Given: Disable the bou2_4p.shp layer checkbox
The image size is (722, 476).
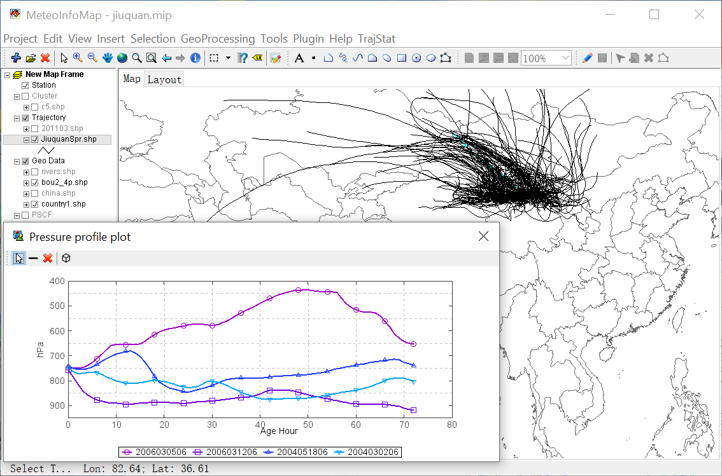Looking at the screenshot, I should coord(35,183).
